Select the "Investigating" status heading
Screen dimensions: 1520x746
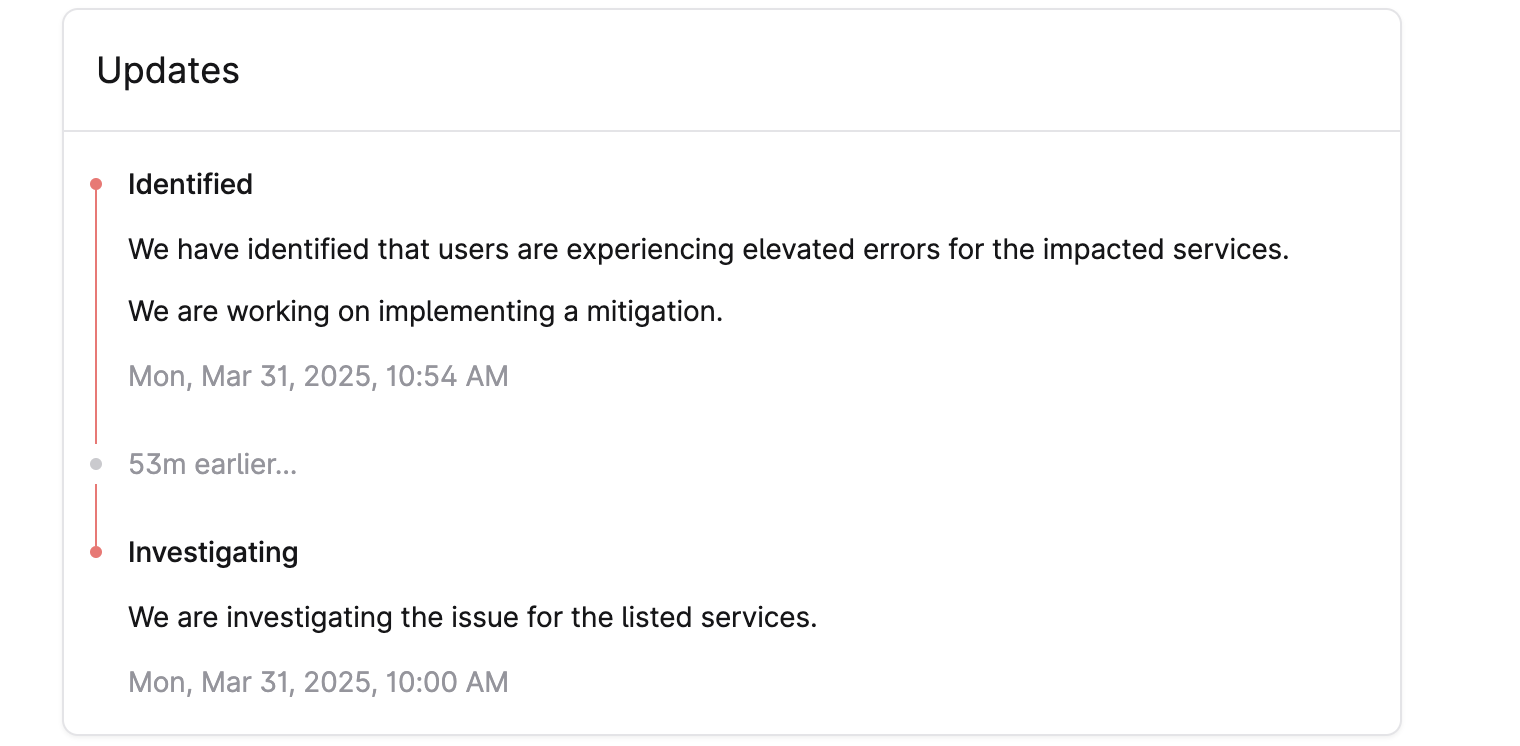click(x=213, y=552)
